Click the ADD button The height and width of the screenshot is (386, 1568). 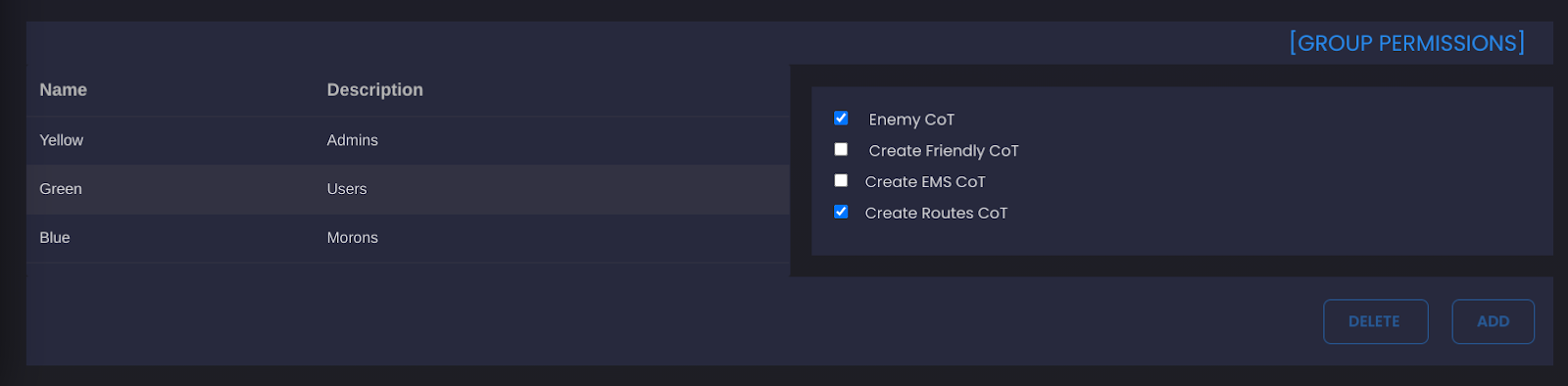click(x=1493, y=321)
